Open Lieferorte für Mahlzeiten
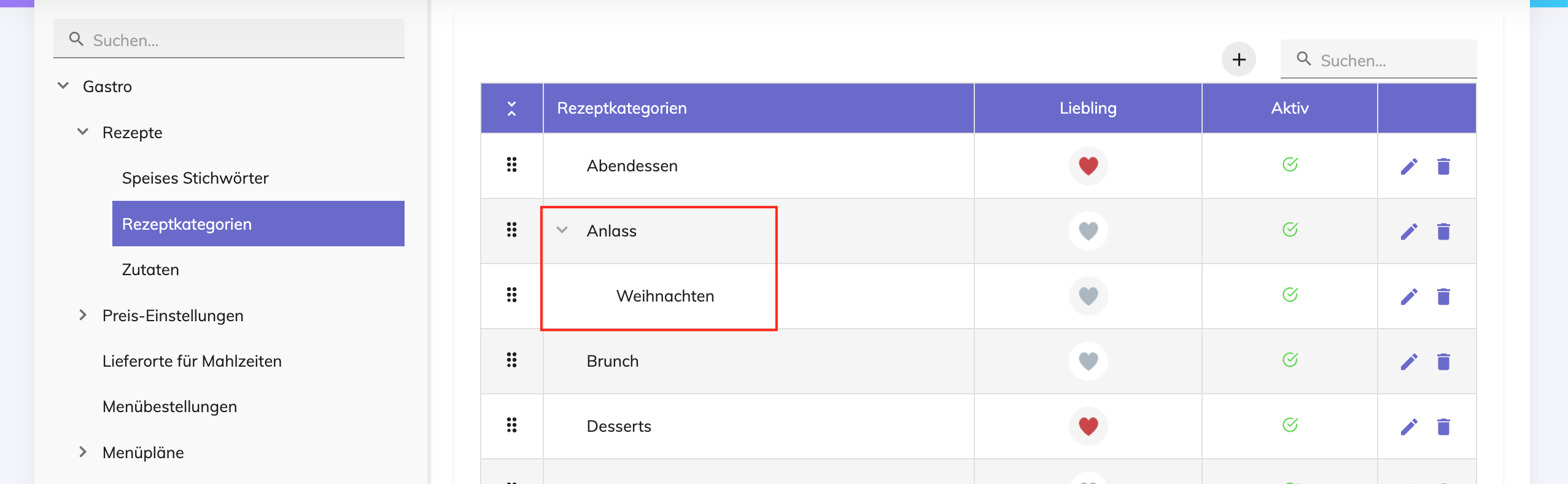Screen dimensions: 1568x484 pyautogui.click(x=192, y=361)
